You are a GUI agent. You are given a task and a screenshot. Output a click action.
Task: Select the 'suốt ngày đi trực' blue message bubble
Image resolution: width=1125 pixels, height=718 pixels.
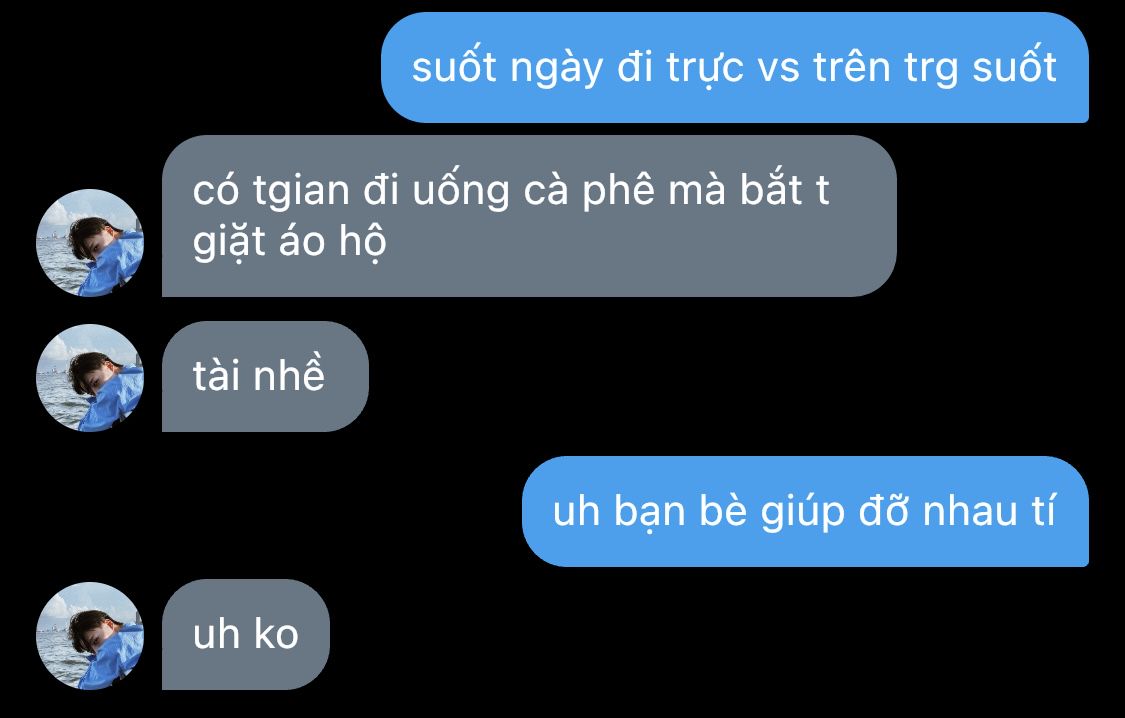tap(735, 67)
